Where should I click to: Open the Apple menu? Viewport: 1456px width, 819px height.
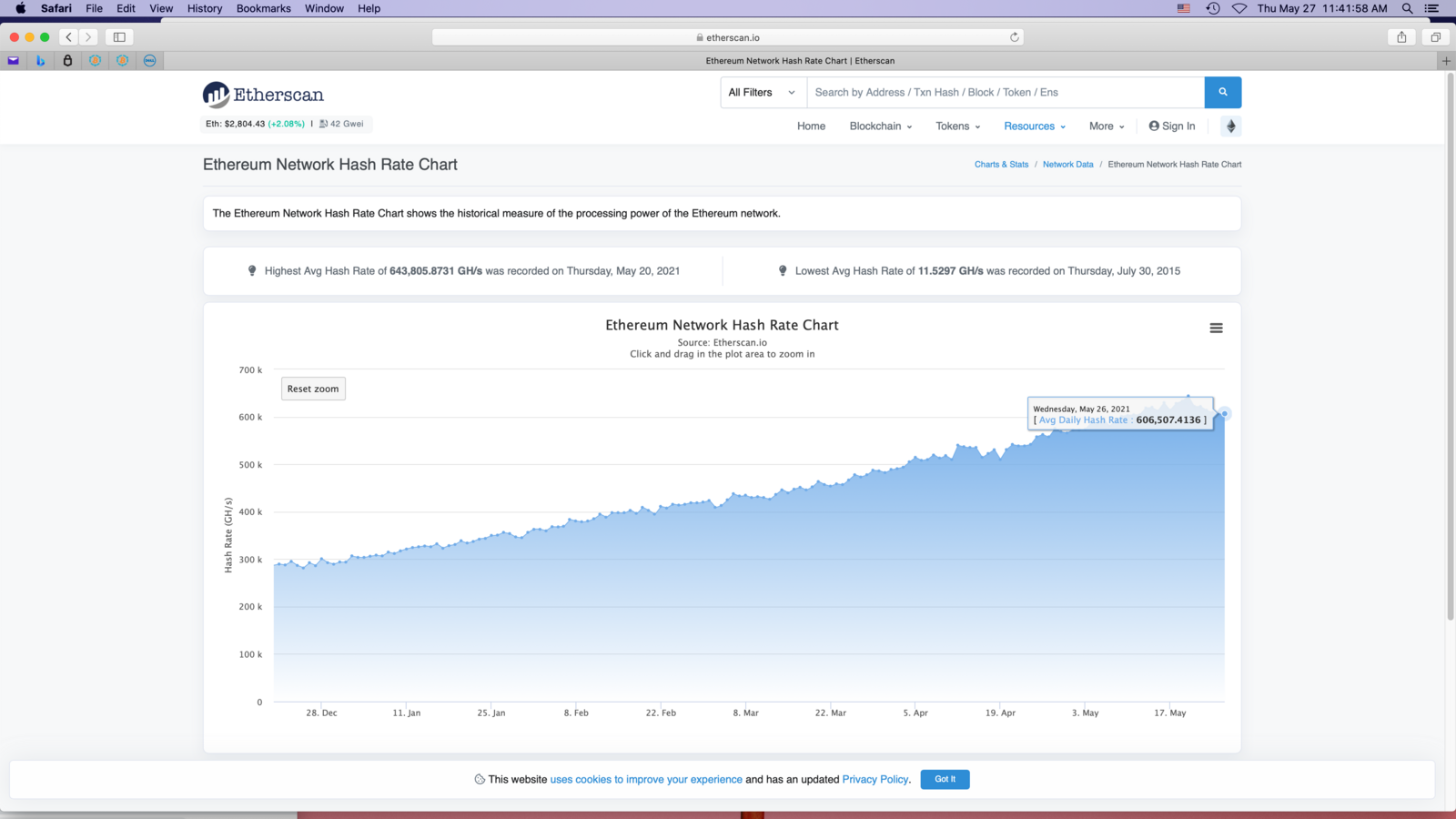(x=20, y=8)
